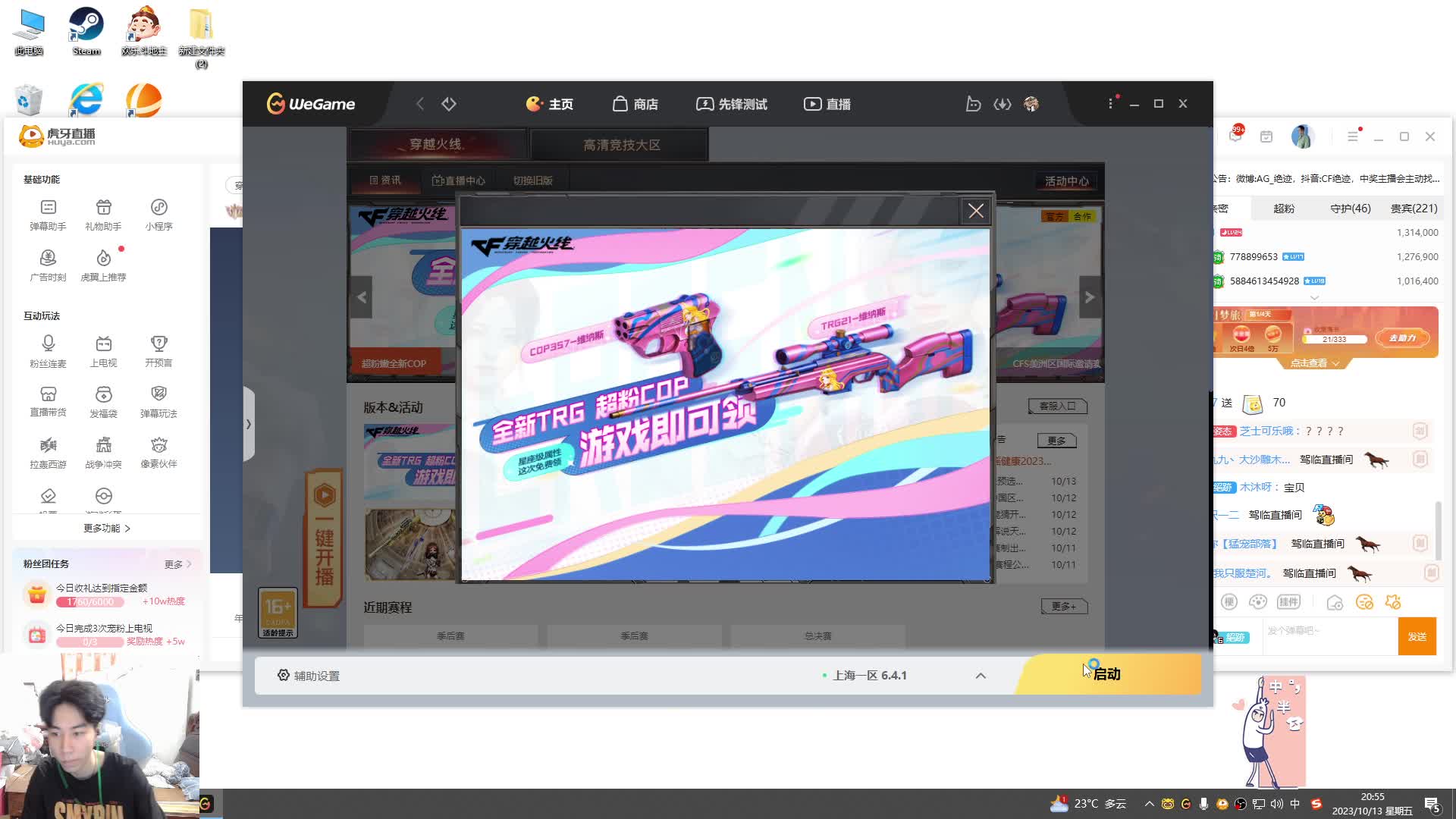
Task: Expand server selector 上海一区 chevron
Action: (981, 676)
